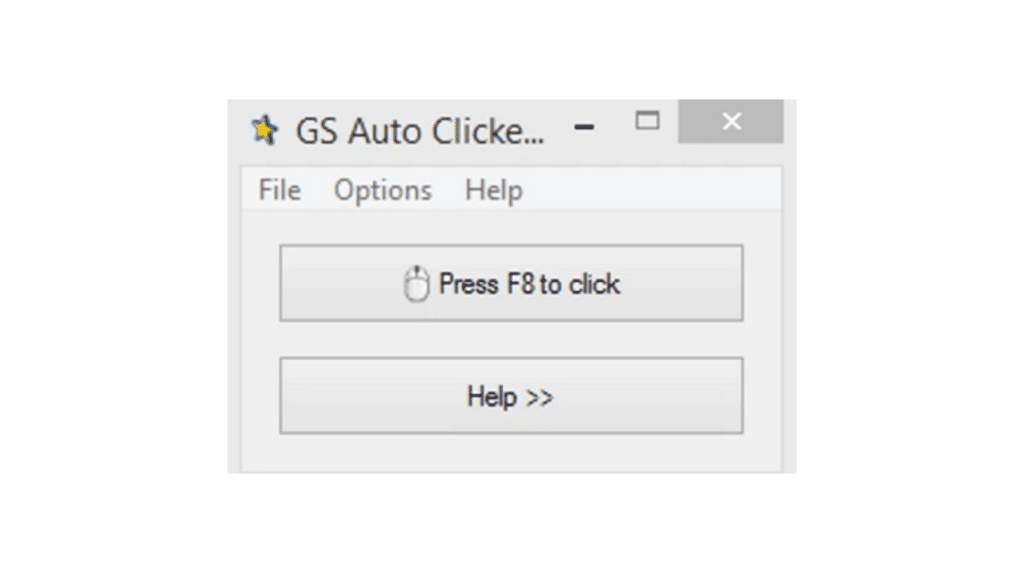Image resolution: width=1024 pixels, height=573 pixels.
Task: Open the Help menu in menu bar
Action: pyautogui.click(x=494, y=190)
